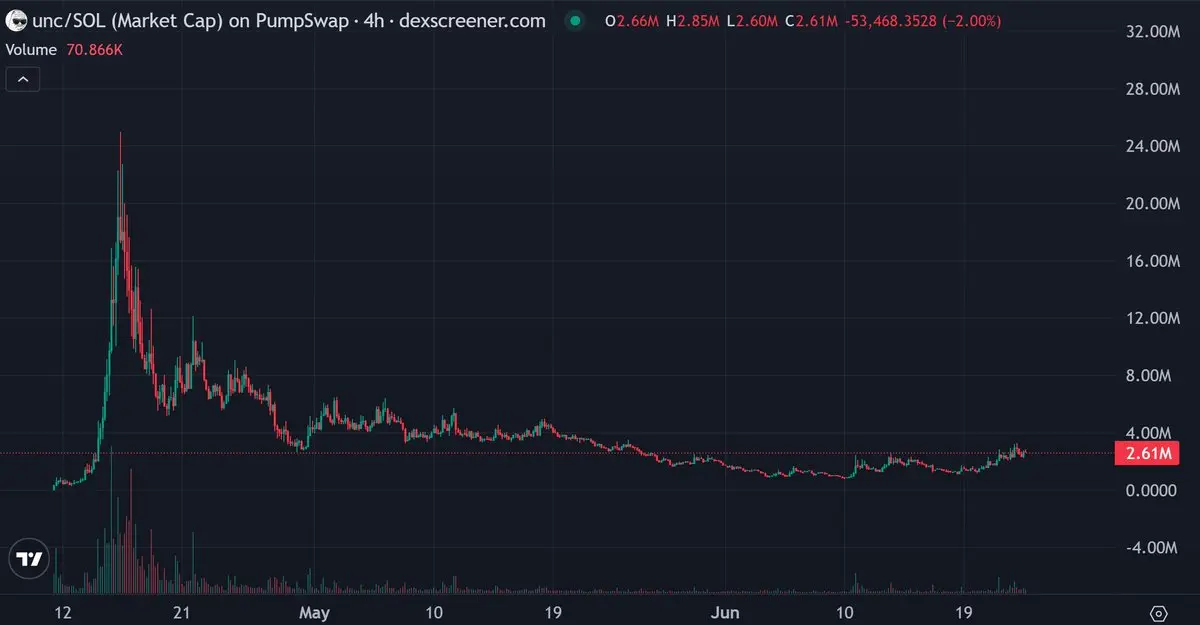
Task: Click the high value H2.85M
Action: (x=693, y=20)
